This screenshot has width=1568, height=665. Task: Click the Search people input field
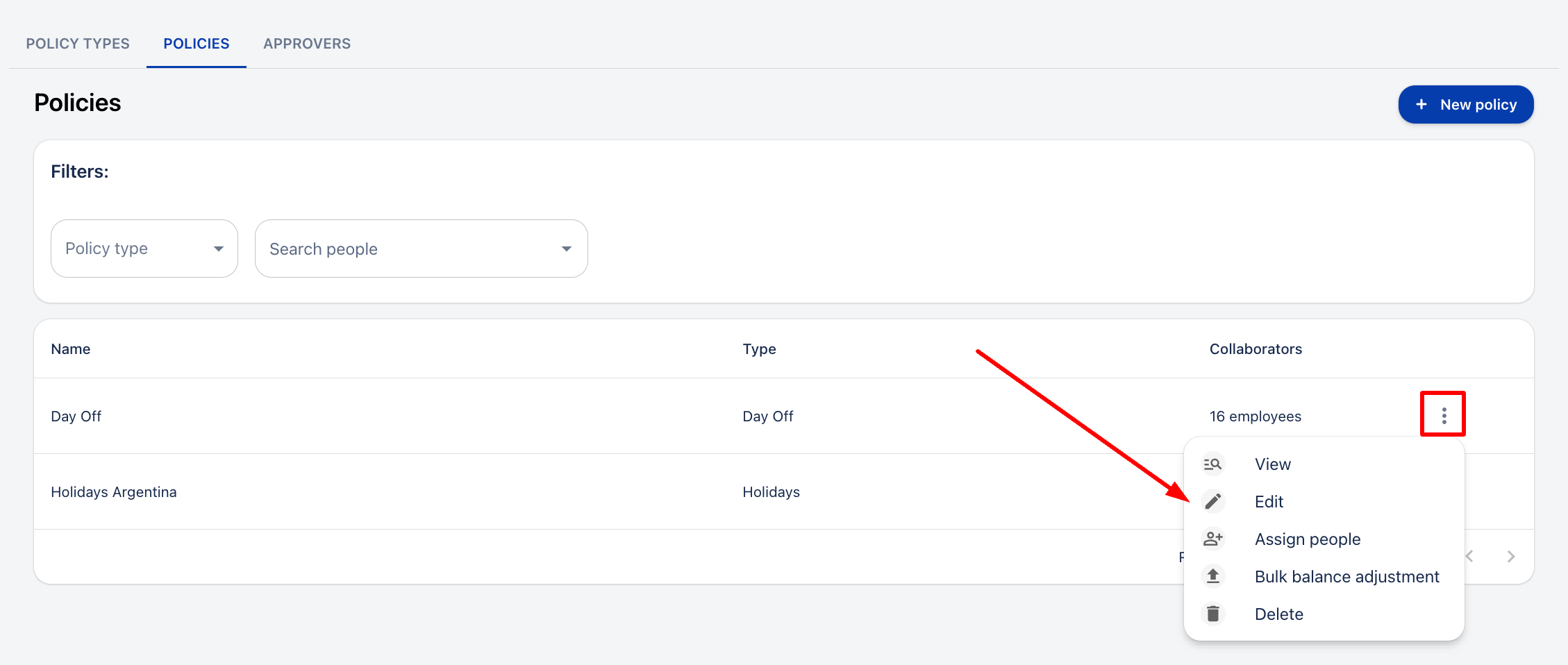click(403, 249)
